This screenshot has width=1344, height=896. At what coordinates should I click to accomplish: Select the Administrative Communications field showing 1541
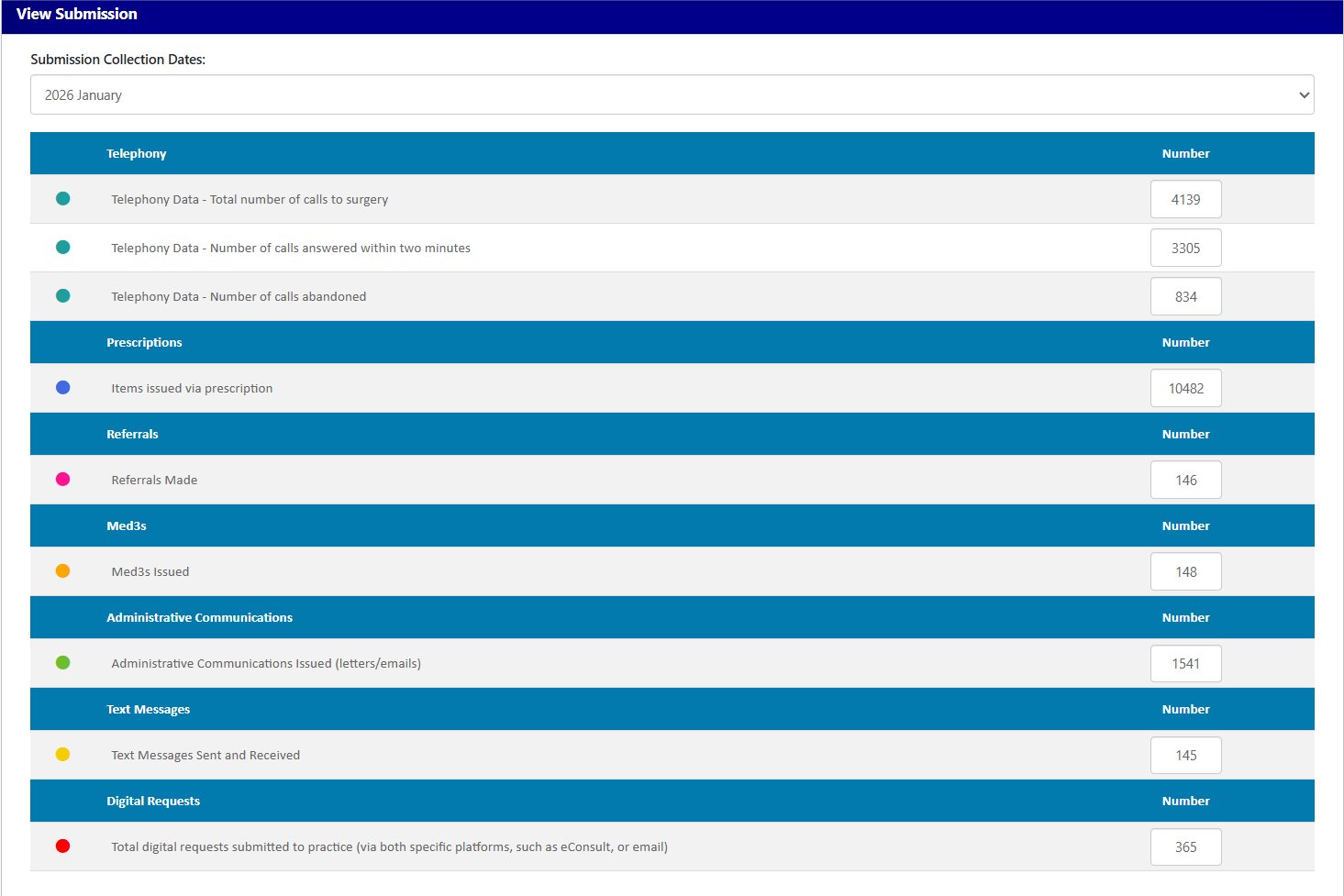click(1185, 664)
